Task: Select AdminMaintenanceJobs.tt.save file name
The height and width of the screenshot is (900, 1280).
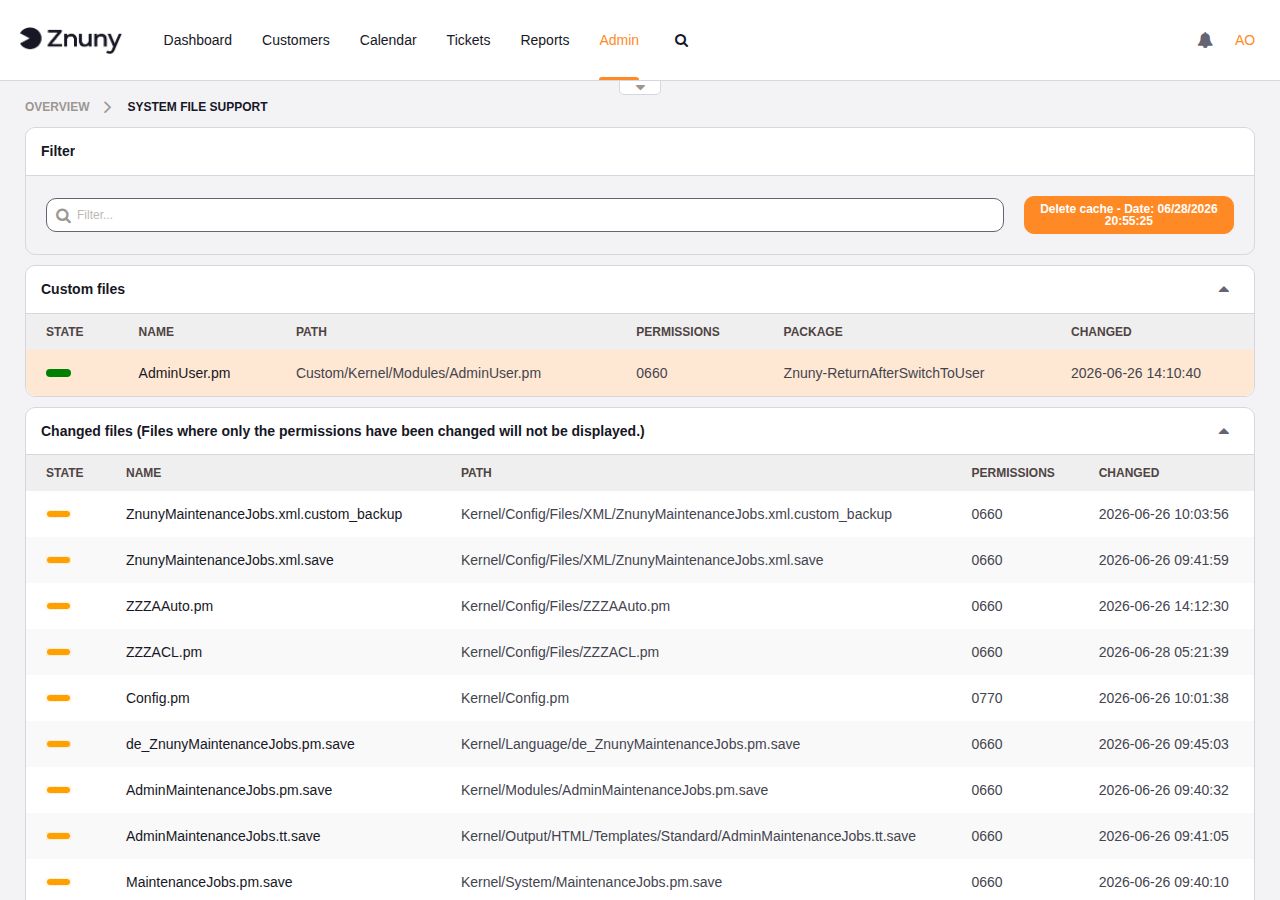Action: coord(223,836)
